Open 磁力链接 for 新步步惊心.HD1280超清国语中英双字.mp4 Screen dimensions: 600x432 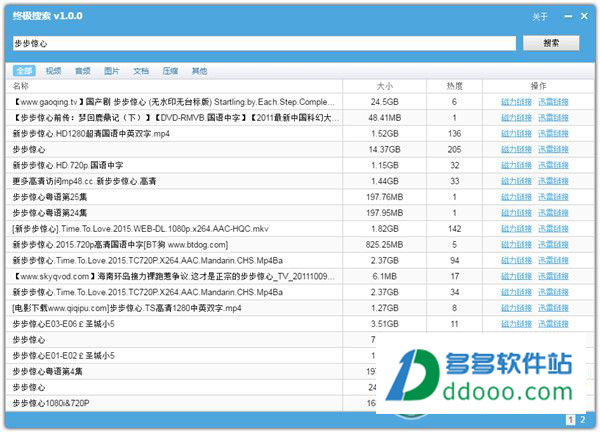point(517,134)
